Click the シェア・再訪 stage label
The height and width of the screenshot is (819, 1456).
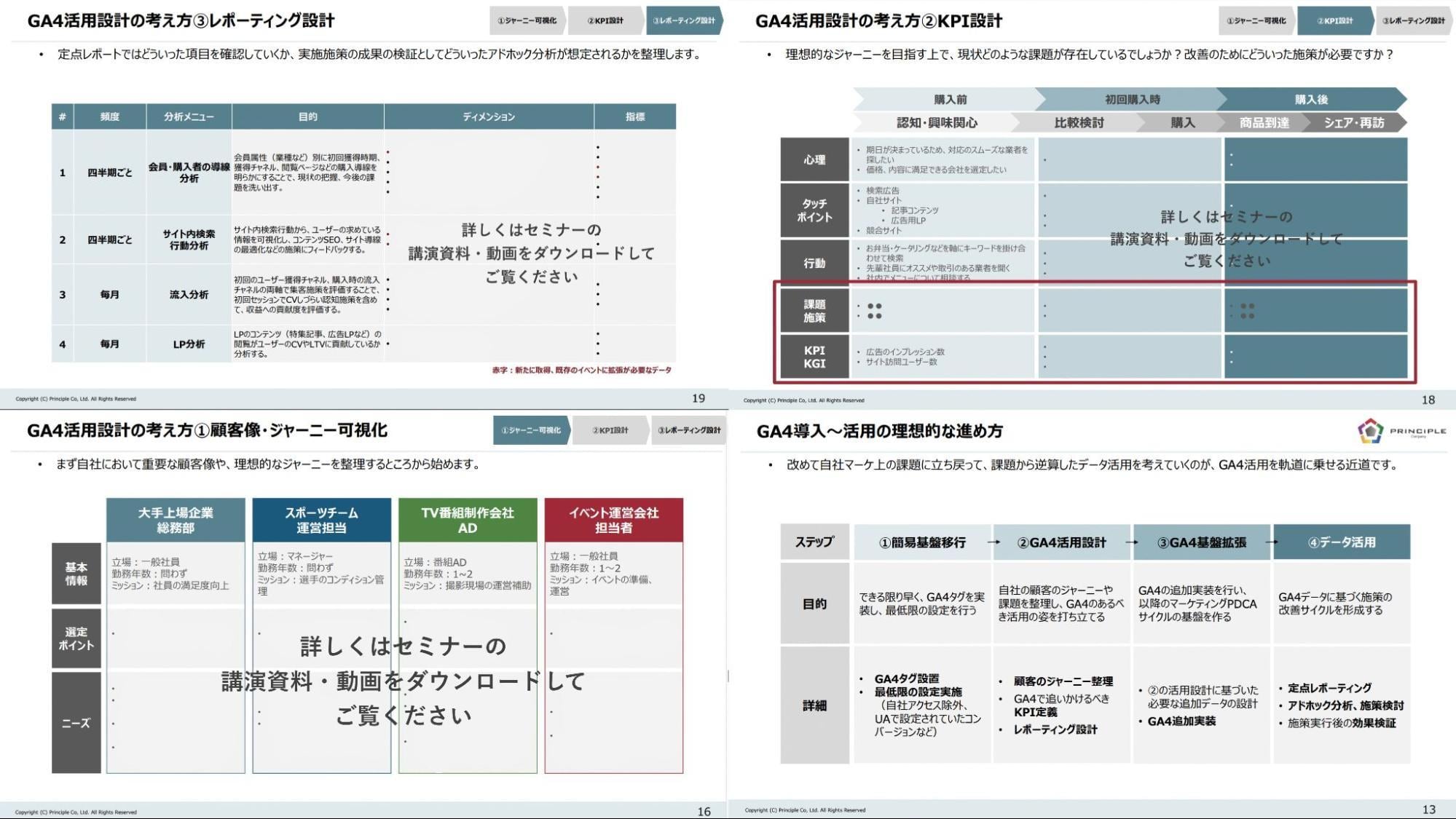click(1354, 123)
